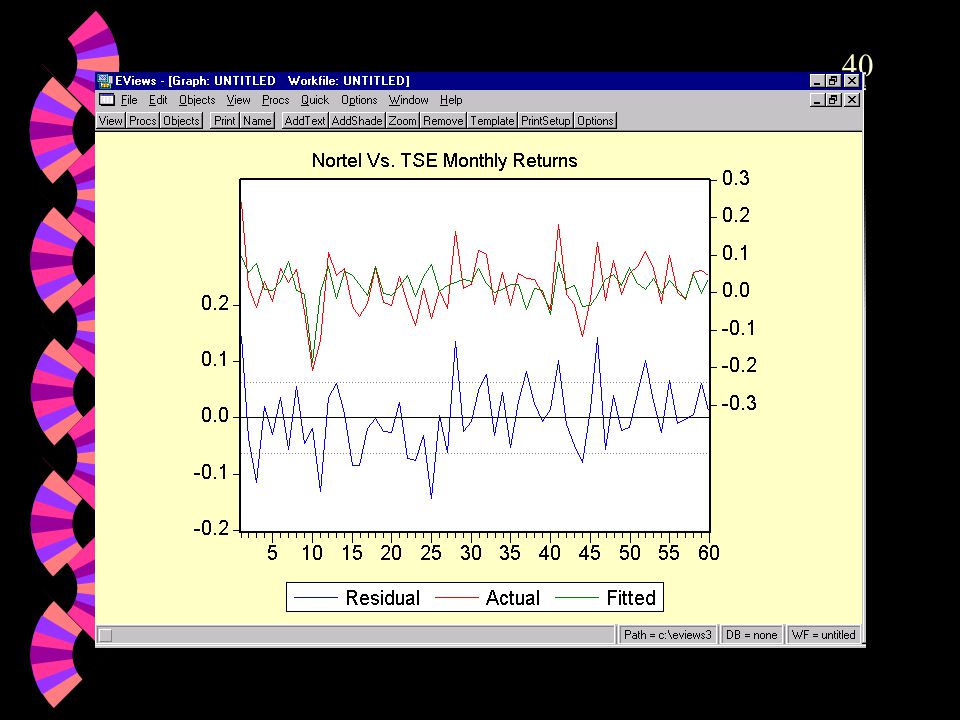Click the green Fitted legend line
This screenshot has height=720, width=960.
click(577, 598)
